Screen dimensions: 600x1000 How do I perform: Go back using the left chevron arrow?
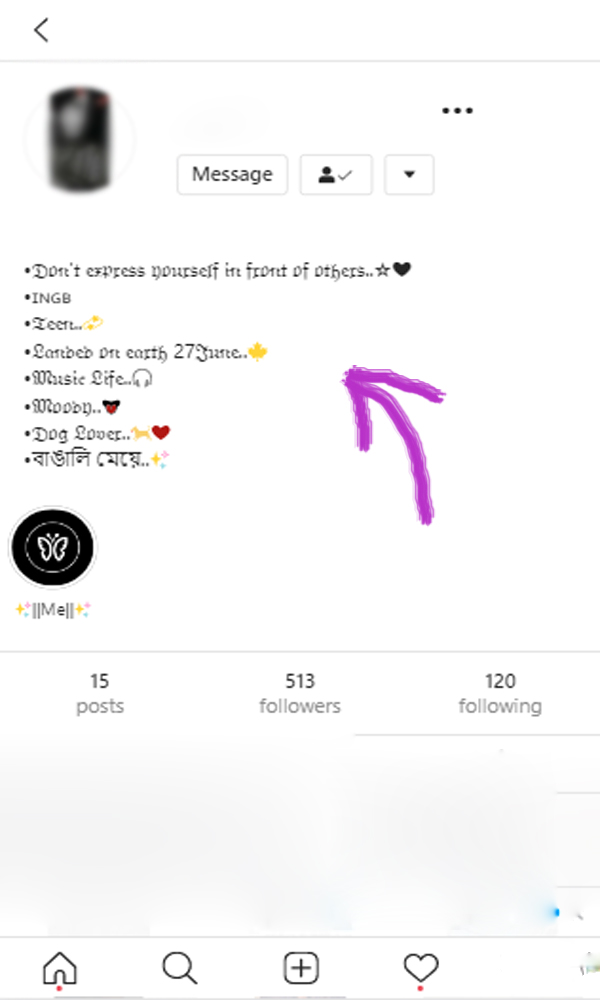(41, 30)
